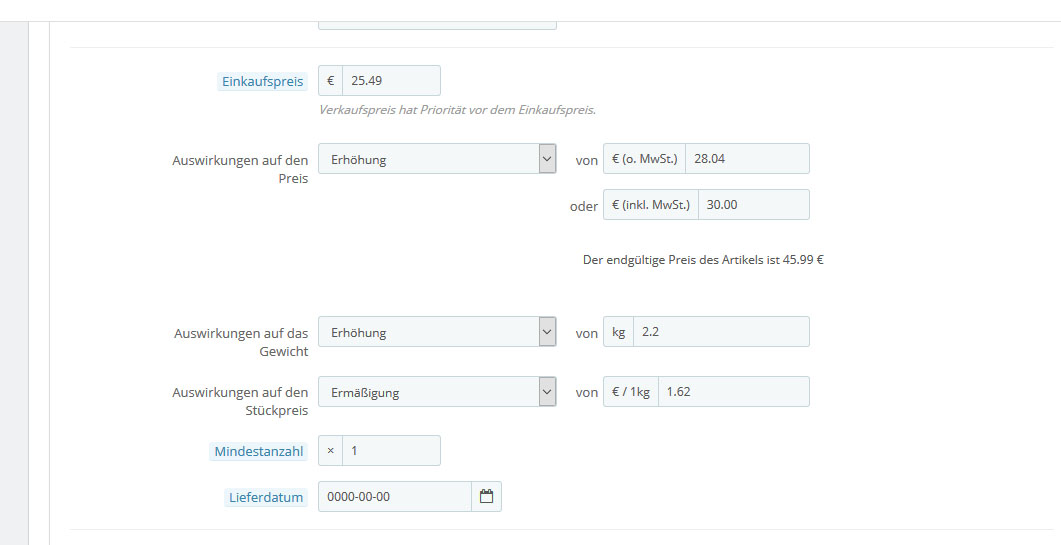Click the weight field showing 2.2
Screen dimensions: 1061x545
tap(720, 332)
